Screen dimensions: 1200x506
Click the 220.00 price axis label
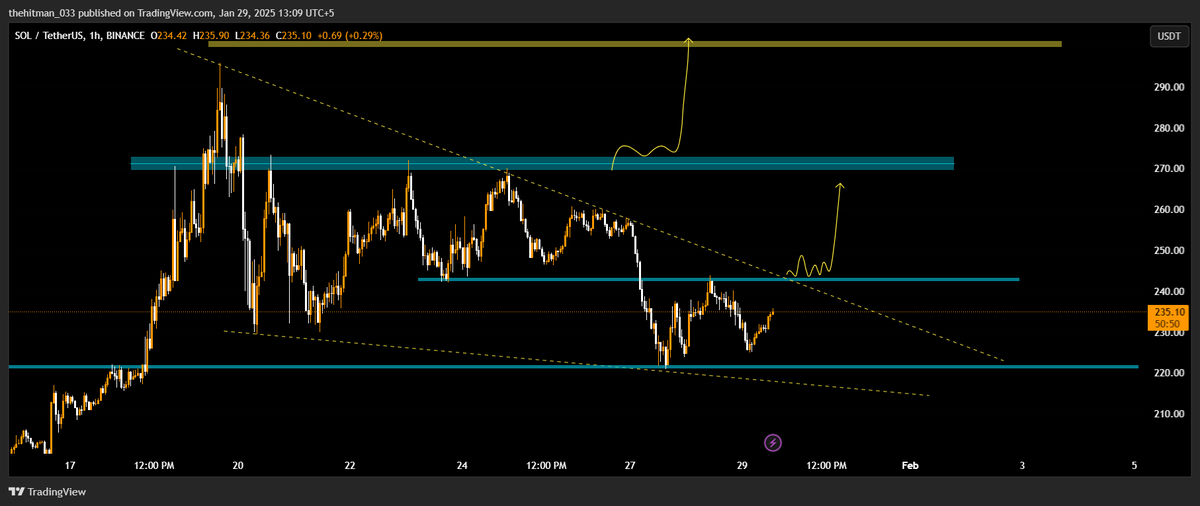pyautogui.click(x=1169, y=373)
